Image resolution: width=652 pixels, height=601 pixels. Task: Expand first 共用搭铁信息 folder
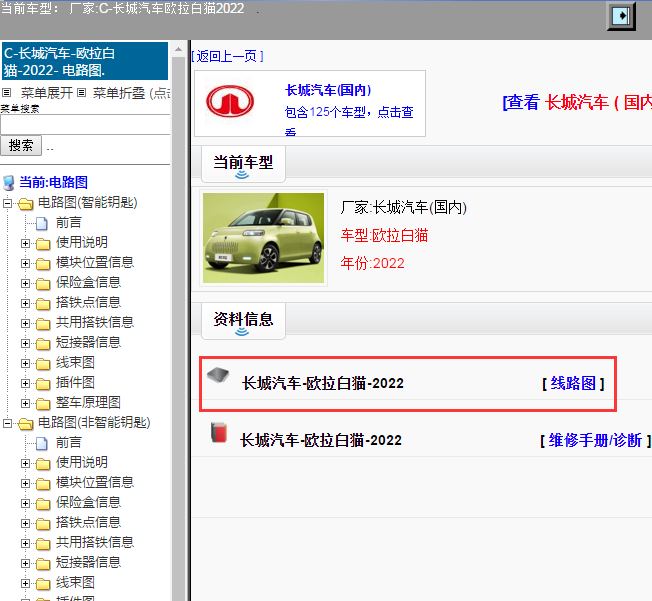pos(25,323)
